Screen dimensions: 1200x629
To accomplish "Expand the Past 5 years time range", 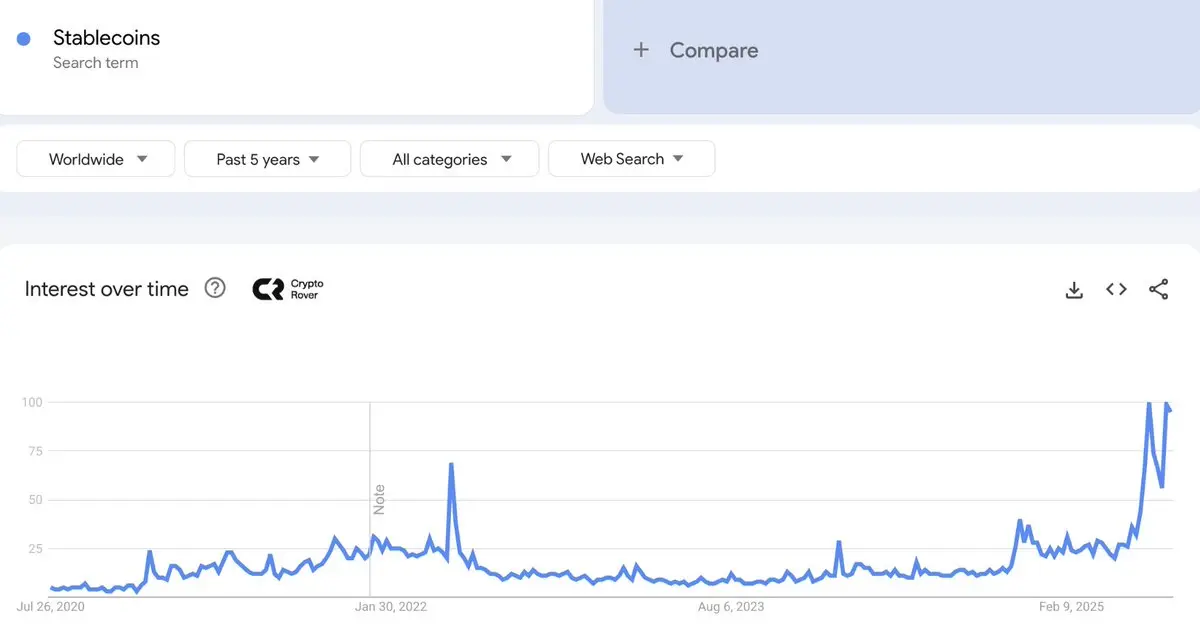I will (x=267, y=159).
